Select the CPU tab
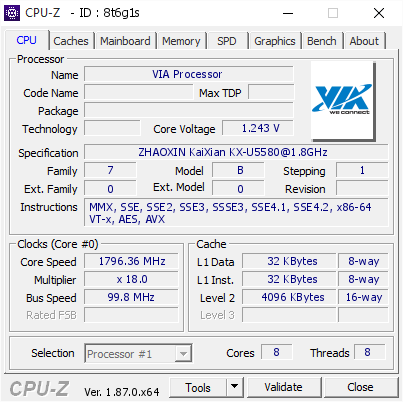 click(27, 40)
